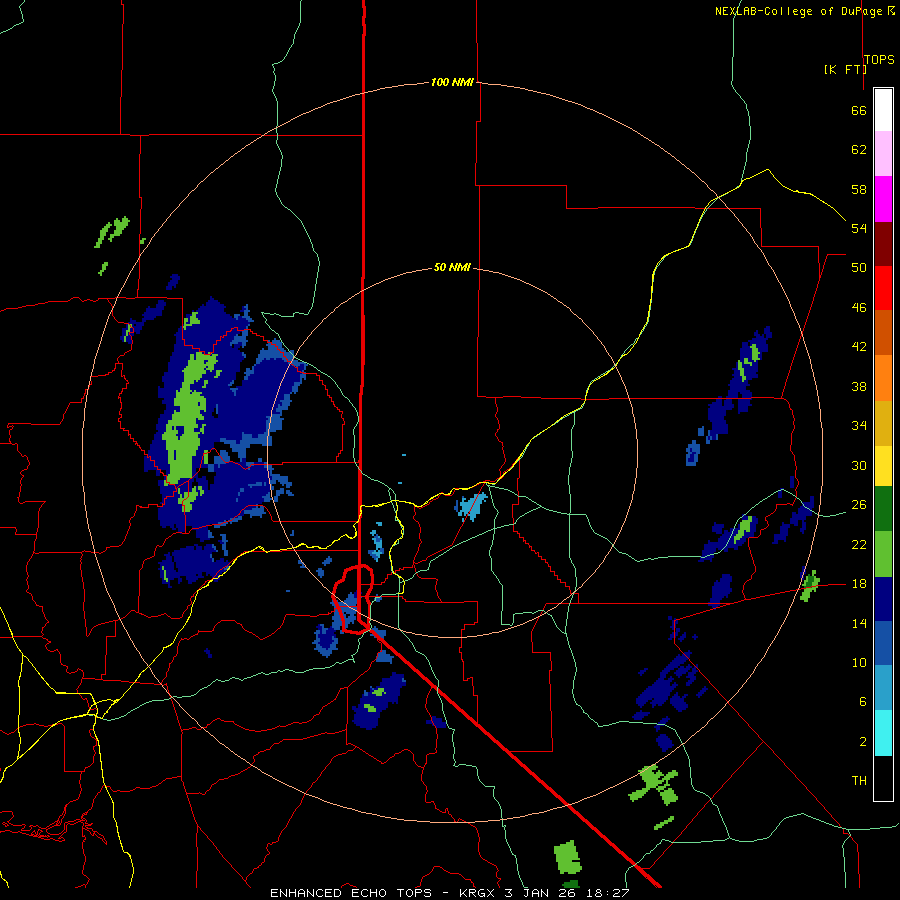Click the light green 26 legend swatch
Viewport: 900px width, 900px height.
tap(883, 554)
